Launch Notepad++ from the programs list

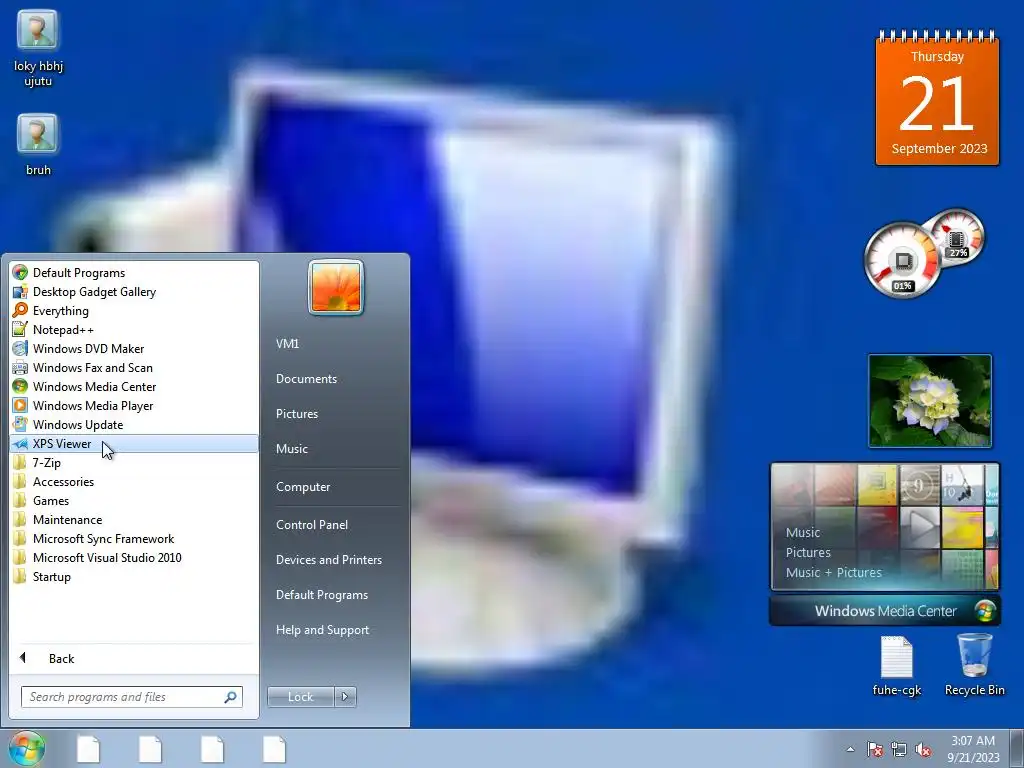pos(134,330)
